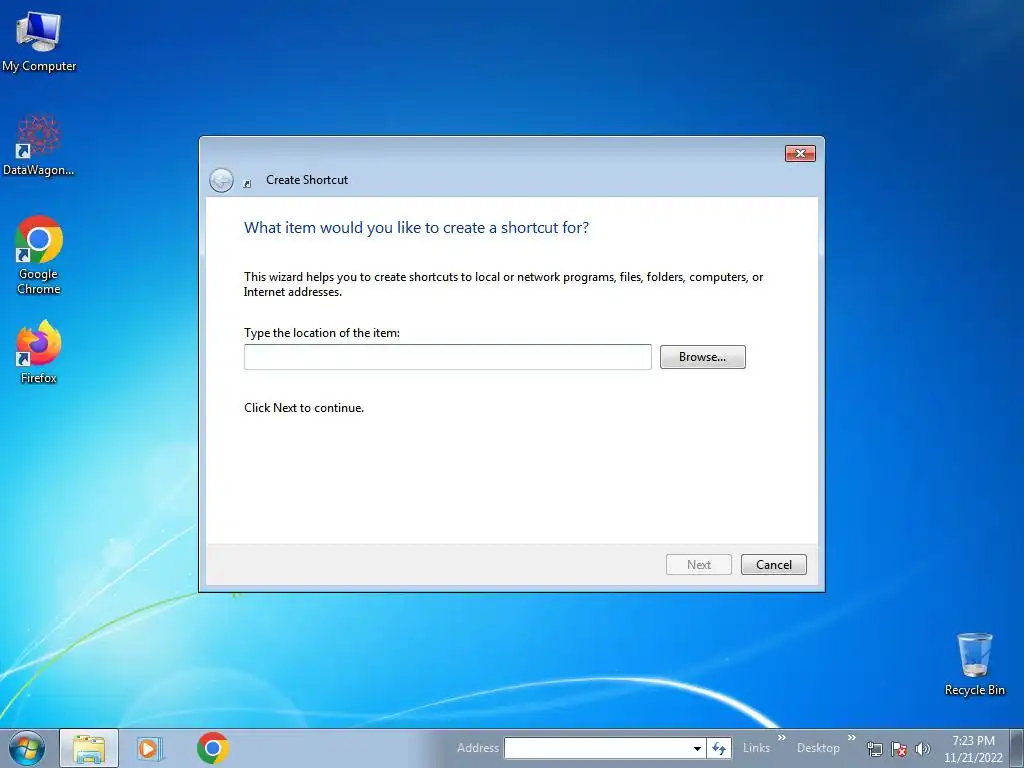Click the 'What item would you like' heading

pyautogui.click(x=416, y=228)
